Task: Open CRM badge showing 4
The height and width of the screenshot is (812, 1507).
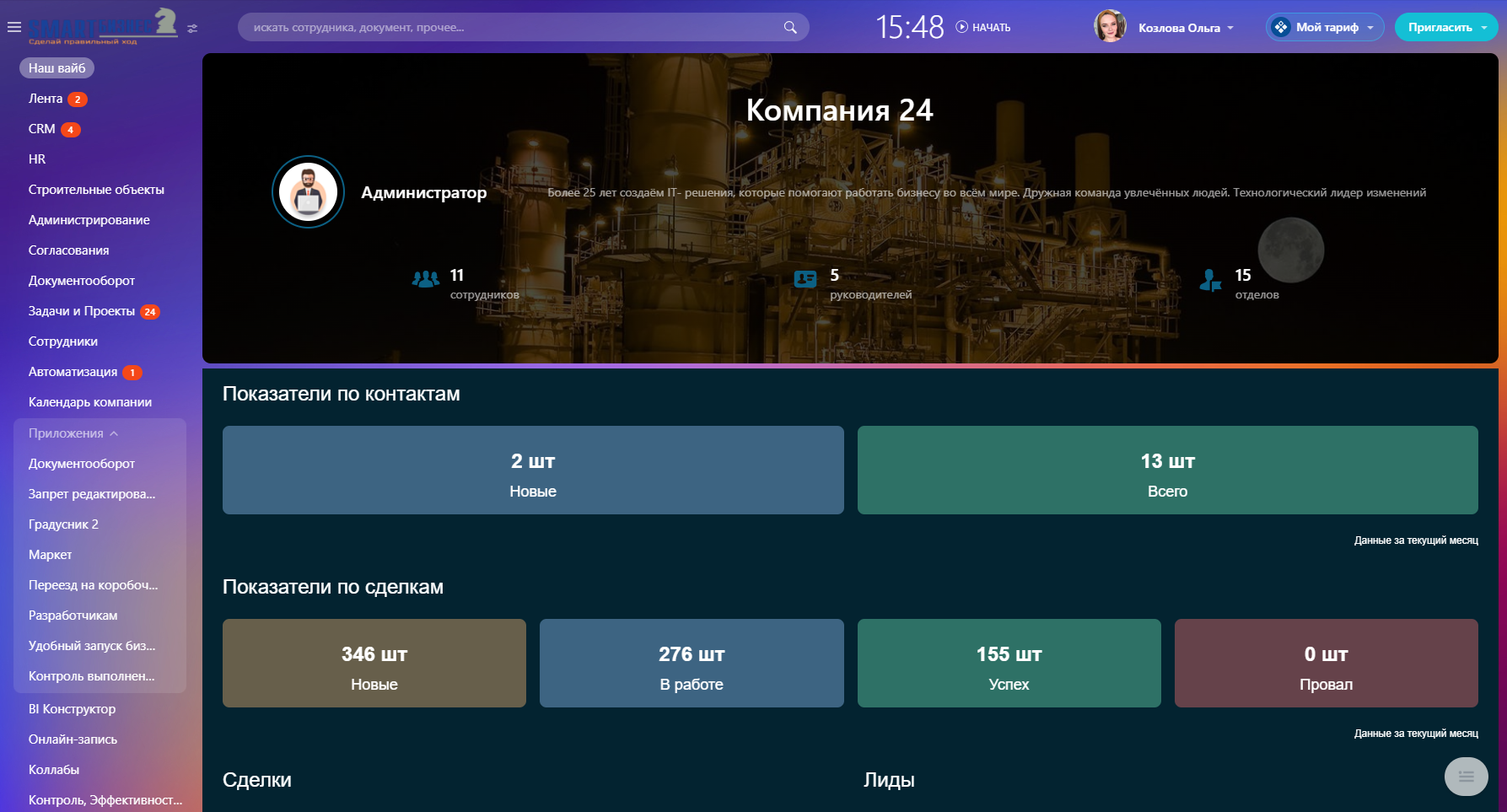Action: pos(71,130)
